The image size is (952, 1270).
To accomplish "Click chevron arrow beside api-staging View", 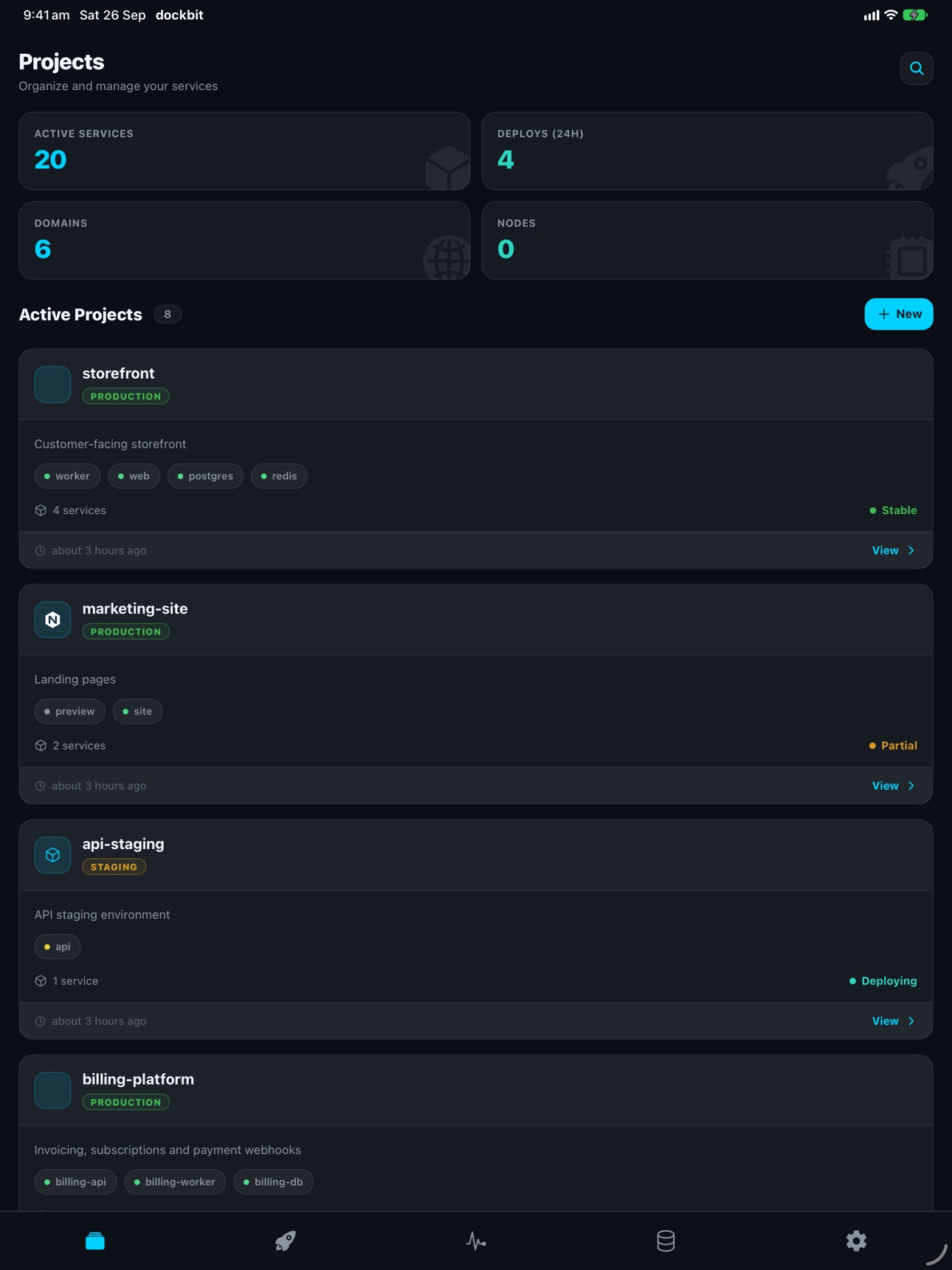I will click(911, 1021).
